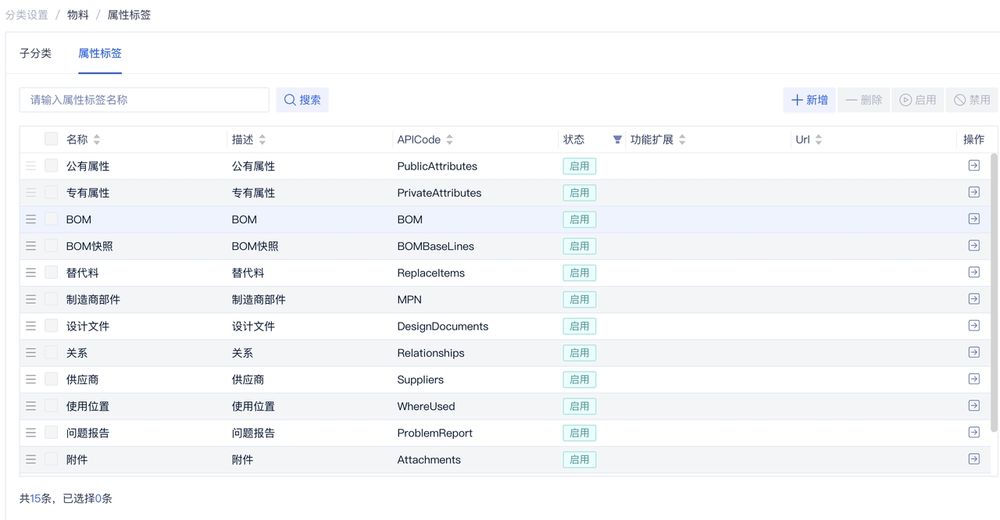Tick checkbox for 问题报告 row
The width and height of the screenshot is (1000, 520).
pos(51,433)
